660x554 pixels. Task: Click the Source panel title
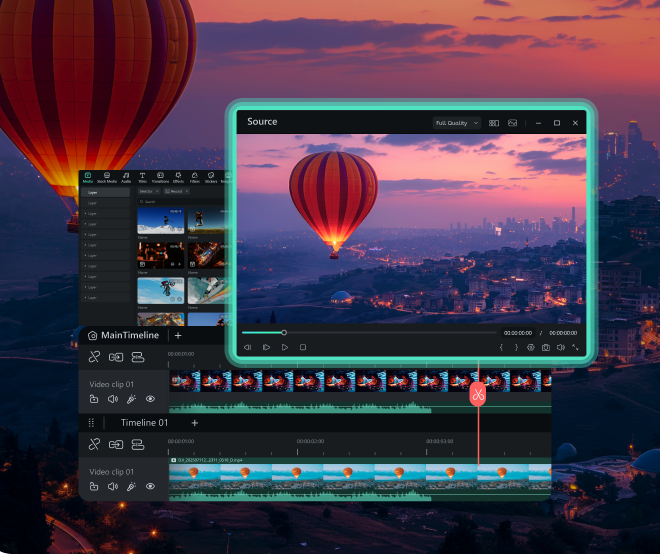[262, 122]
